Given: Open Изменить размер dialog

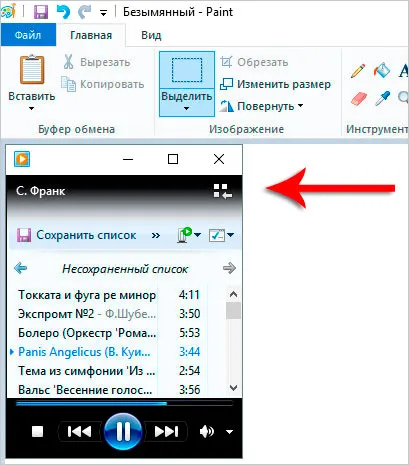Looking at the screenshot, I should [275, 84].
